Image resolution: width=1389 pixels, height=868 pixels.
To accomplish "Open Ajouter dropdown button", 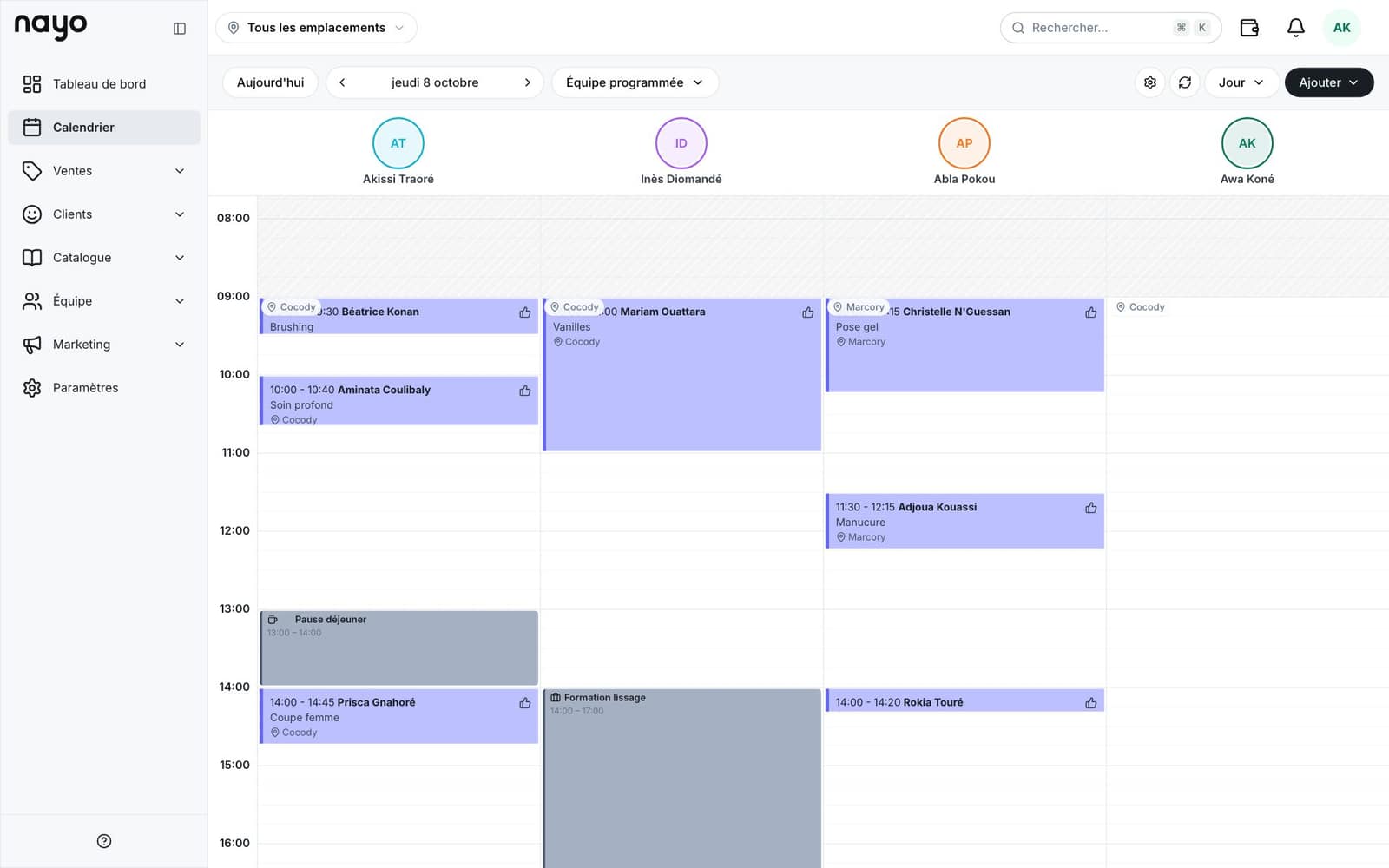I will (1328, 82).
